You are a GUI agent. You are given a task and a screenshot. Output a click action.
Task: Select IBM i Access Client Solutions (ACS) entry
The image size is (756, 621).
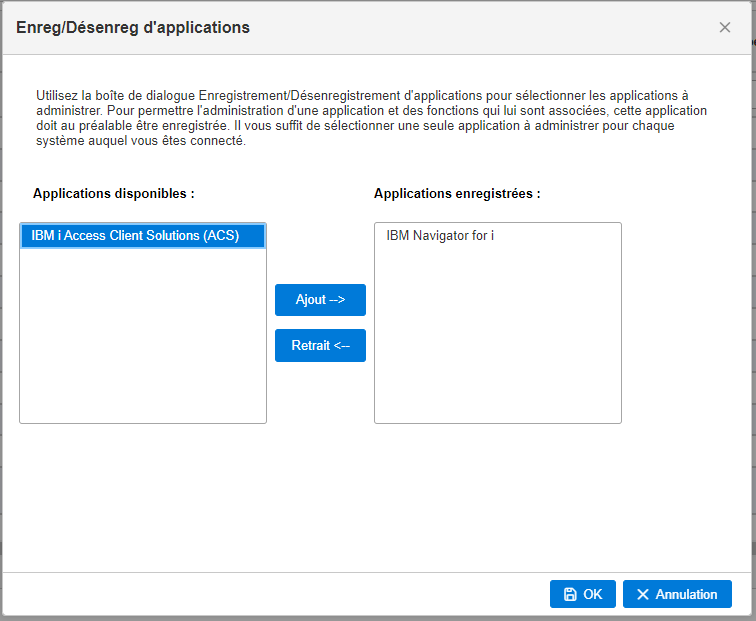click(143, 236)
